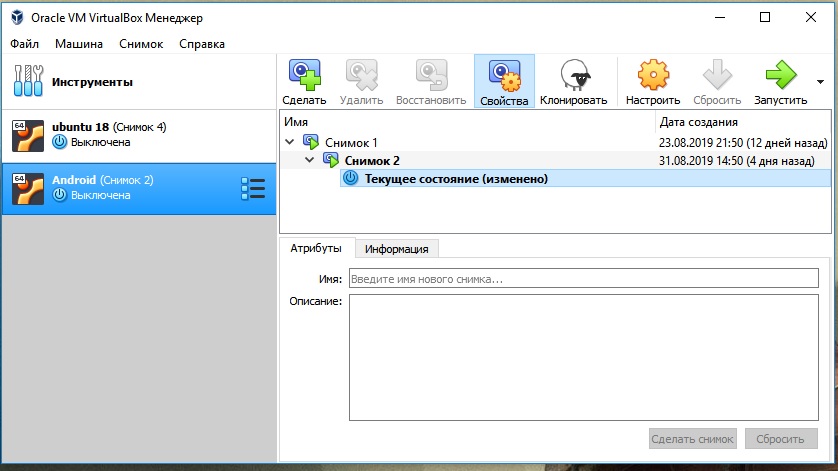This screenshot has height=471, width=838.
Task: Select the ubuntu 18 machine icon
Action: click(x=28, y=135)
